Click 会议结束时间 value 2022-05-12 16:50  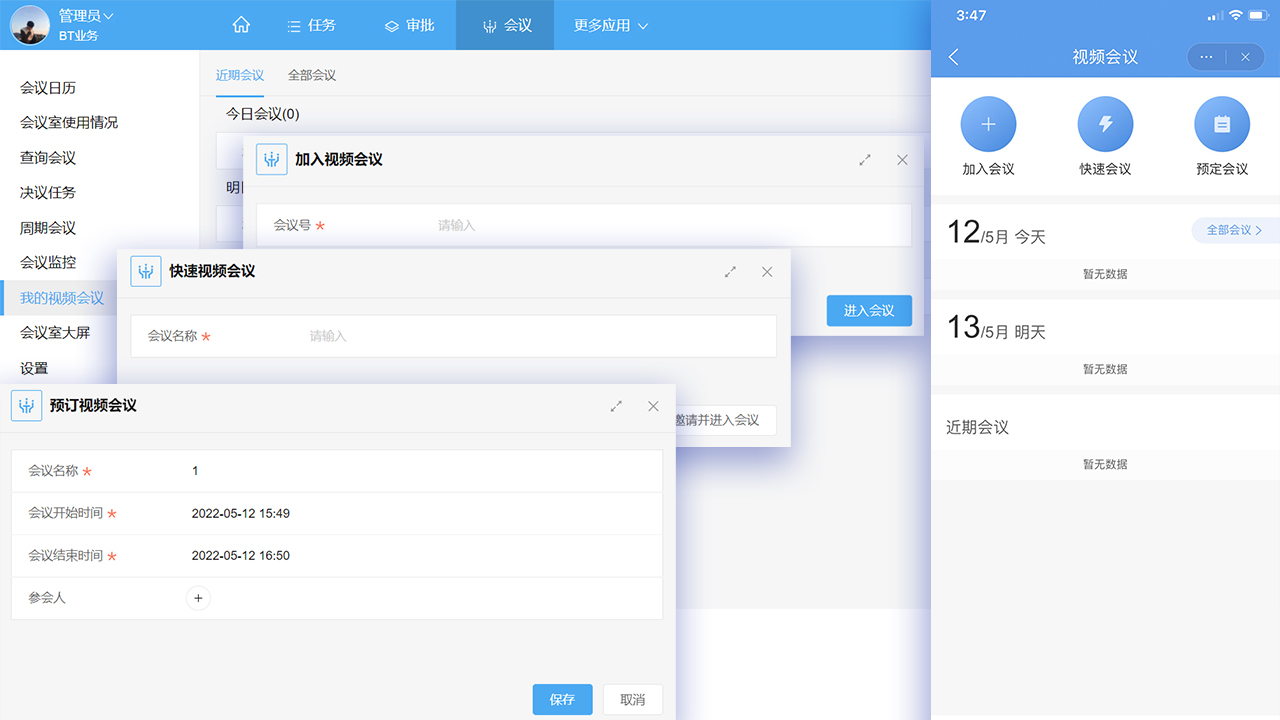(x=241, y=555)
